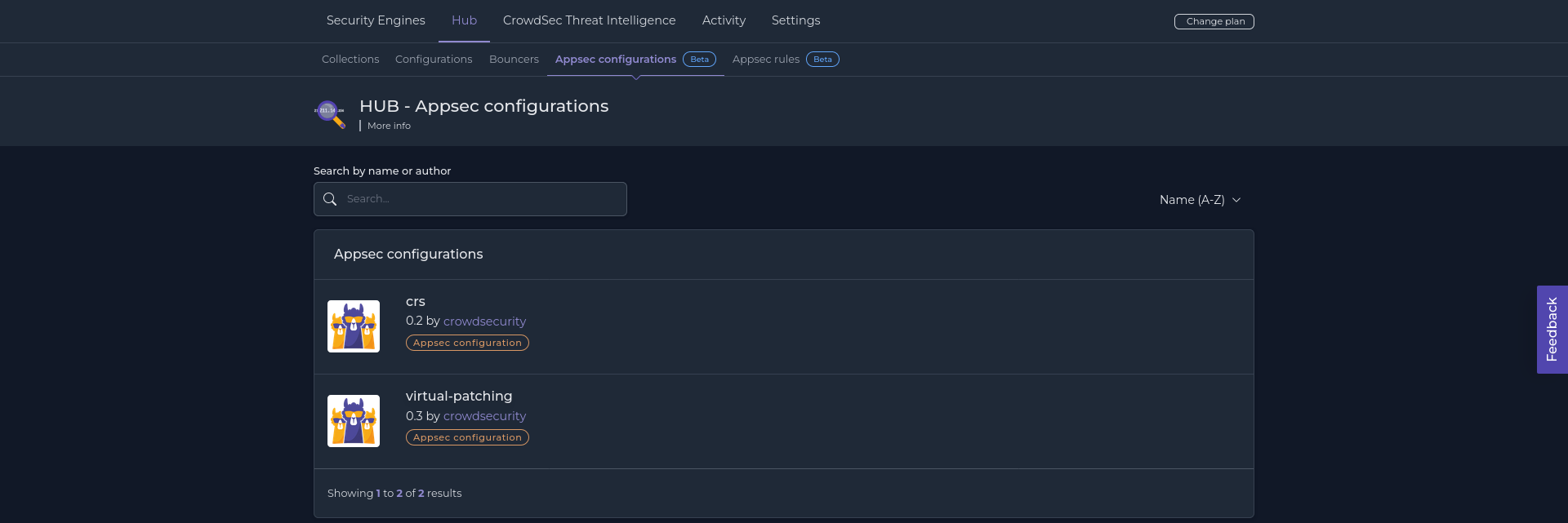The height and width of the screenshot is (523, 1568).
Task: Switch to the Collections tab
Action: point(350,59)
